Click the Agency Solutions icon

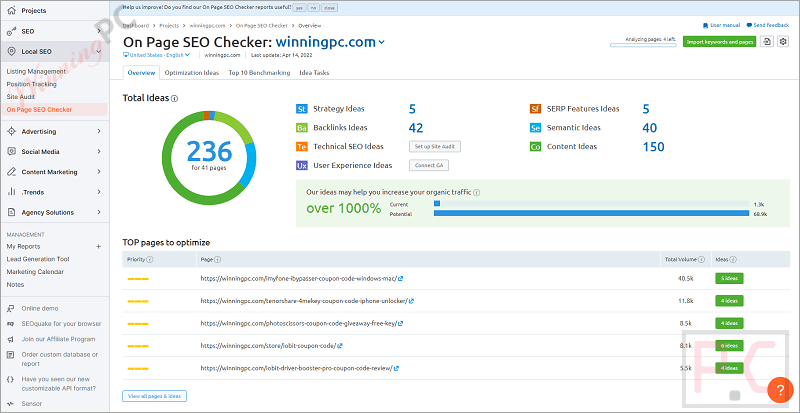(11, 212)
